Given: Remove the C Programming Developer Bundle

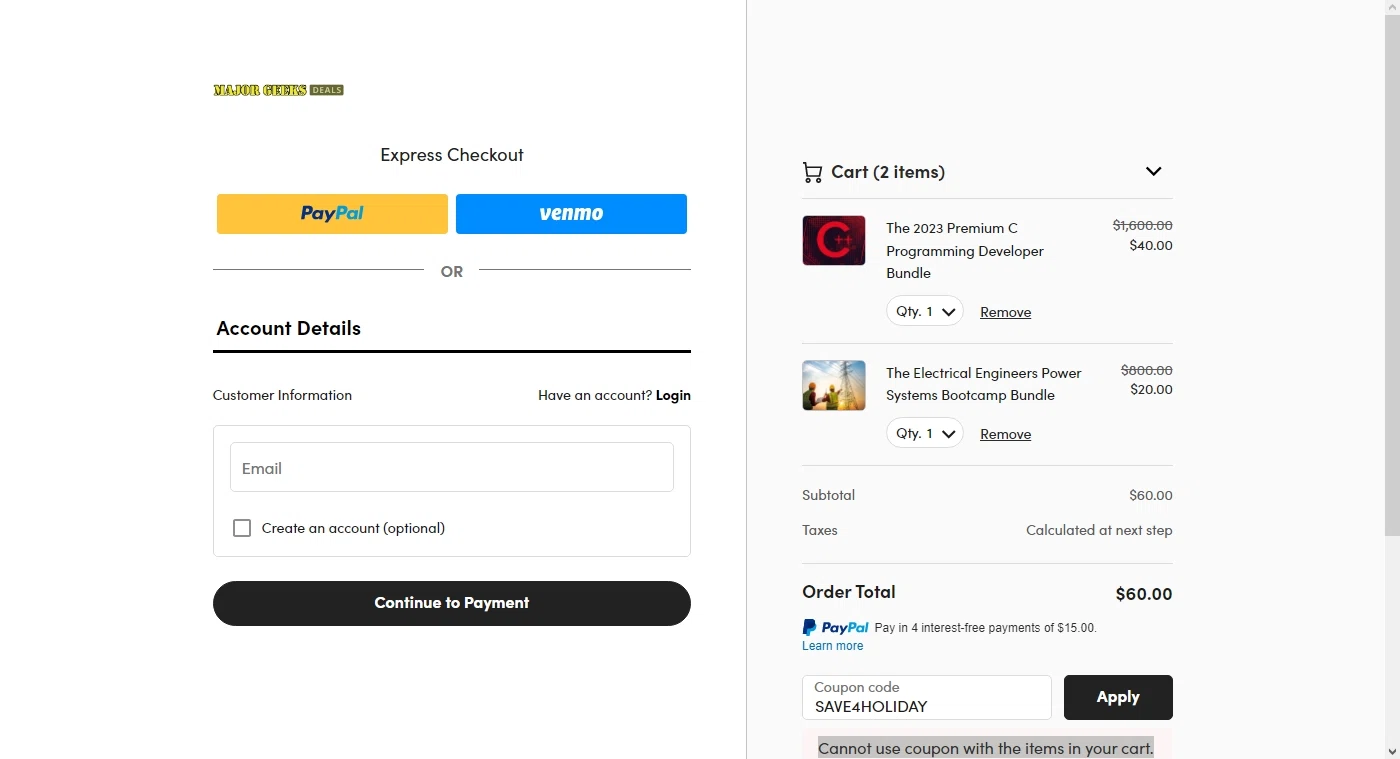Looking at the screenshot, I should point(1005,312).
